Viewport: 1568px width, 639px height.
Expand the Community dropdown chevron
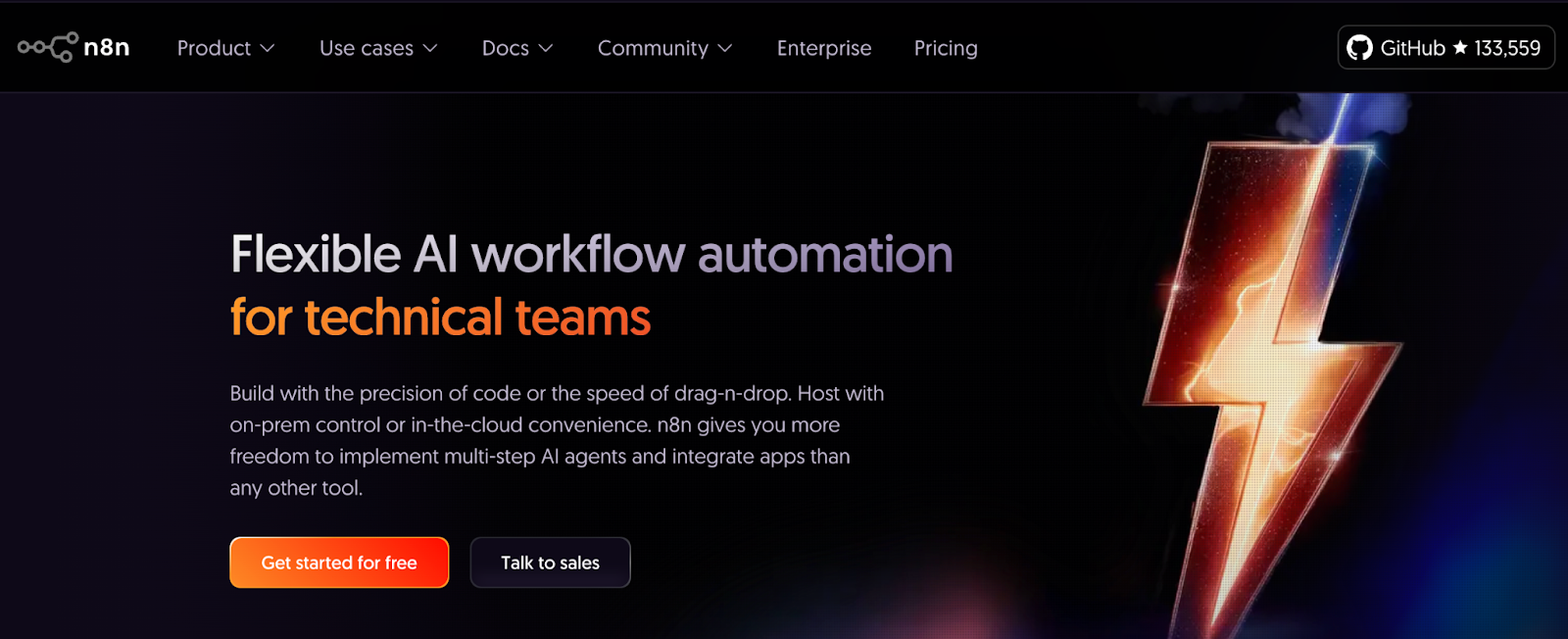click(725, 48)
